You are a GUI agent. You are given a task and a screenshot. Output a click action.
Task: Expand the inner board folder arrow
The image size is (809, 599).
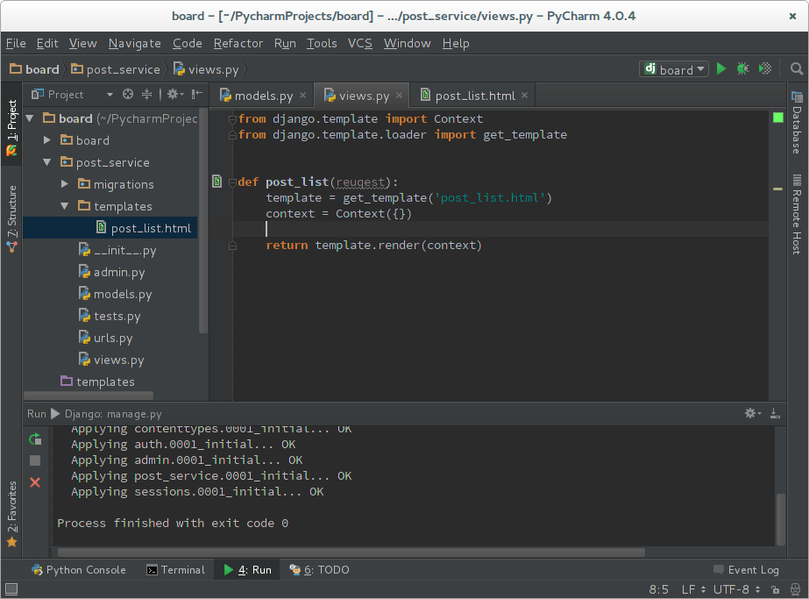point(47,140)
